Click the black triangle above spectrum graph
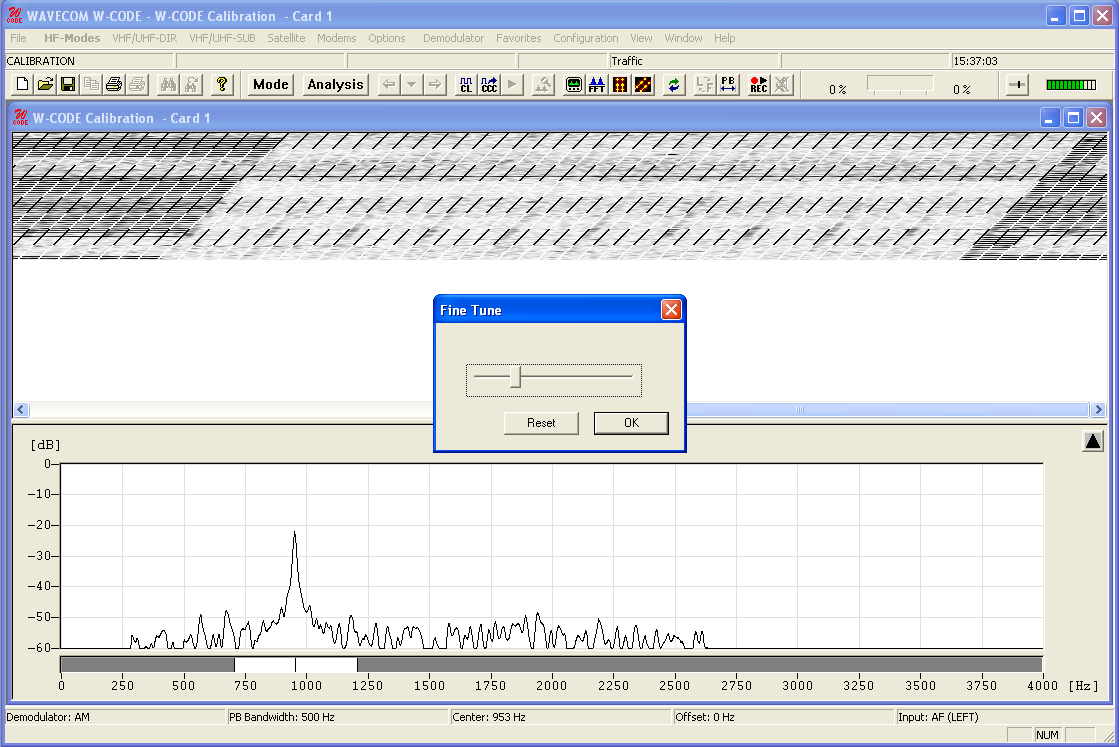This screenshot has width=1119, height=747. tap(1092, 441)
